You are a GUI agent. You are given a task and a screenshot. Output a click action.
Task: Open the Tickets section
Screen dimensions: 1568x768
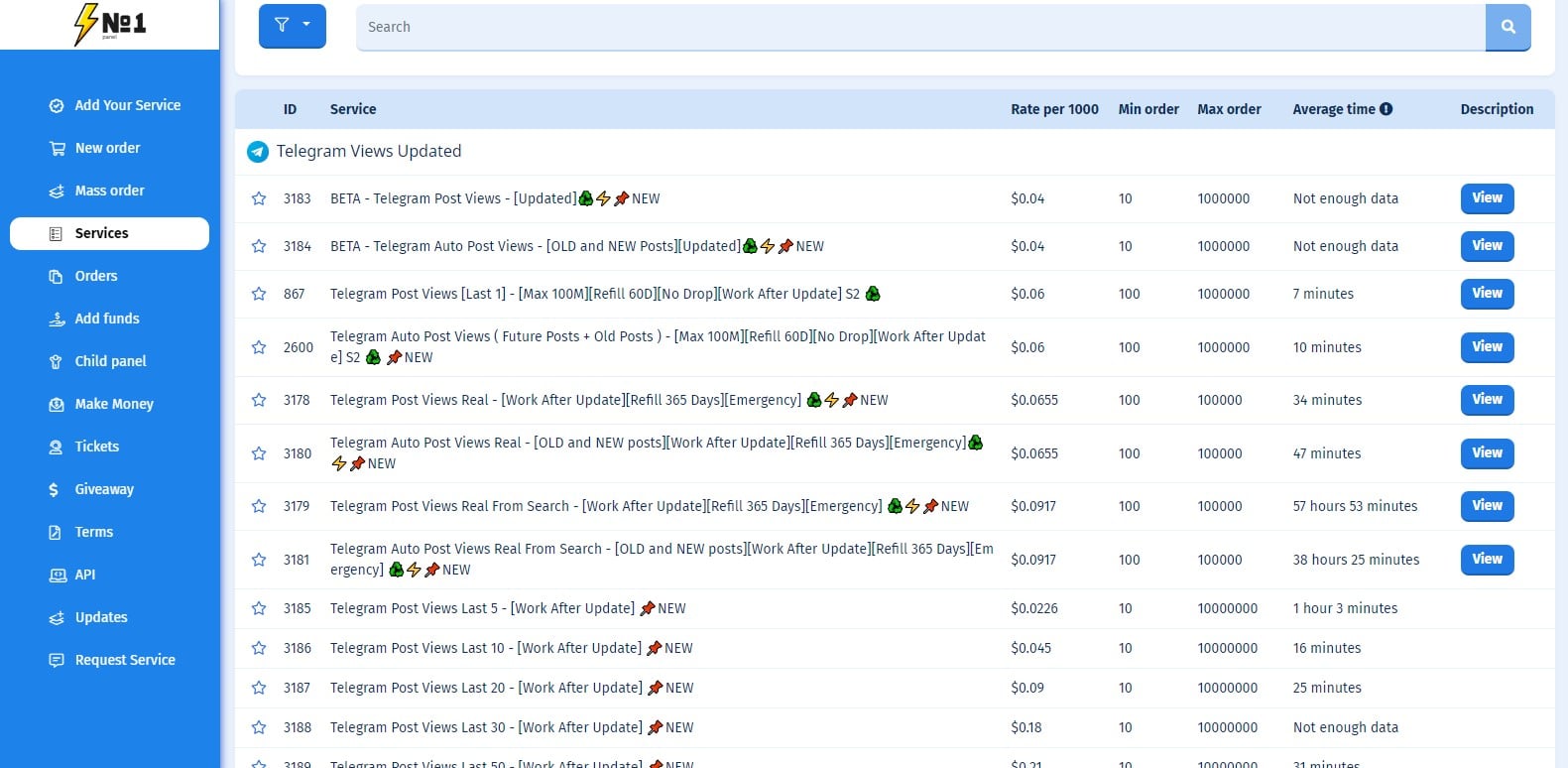coord(96,447)
